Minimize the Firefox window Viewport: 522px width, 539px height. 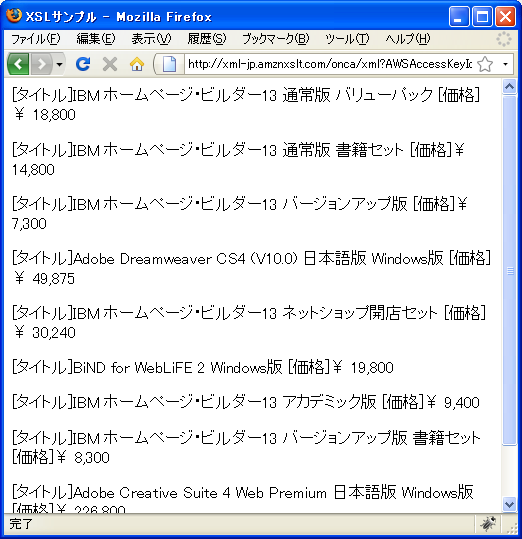pyautogui.click(x=459, y=16)
